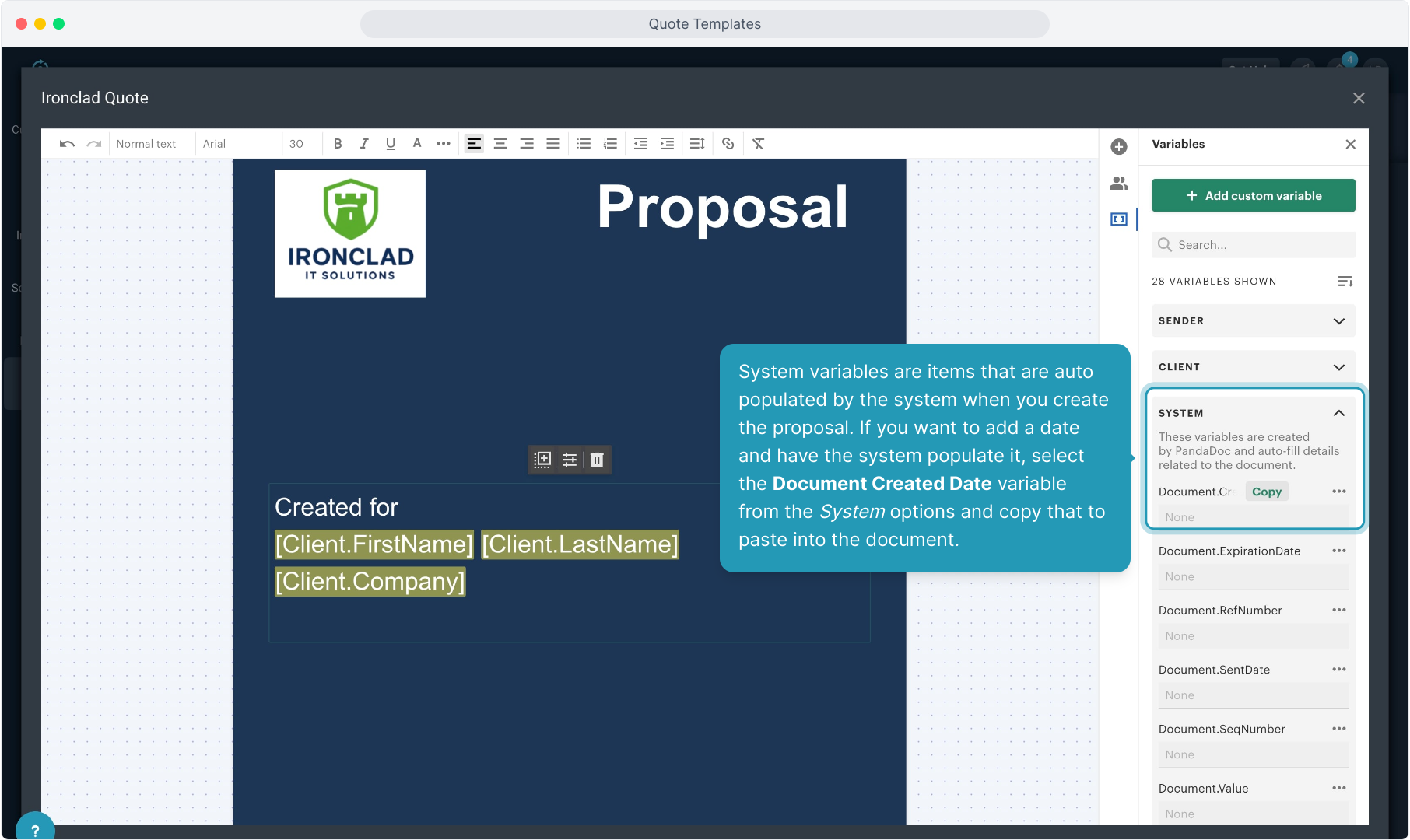Close the Variables panel
The height and width of the screenshot is (840, 1410).
coord(1351,145)
